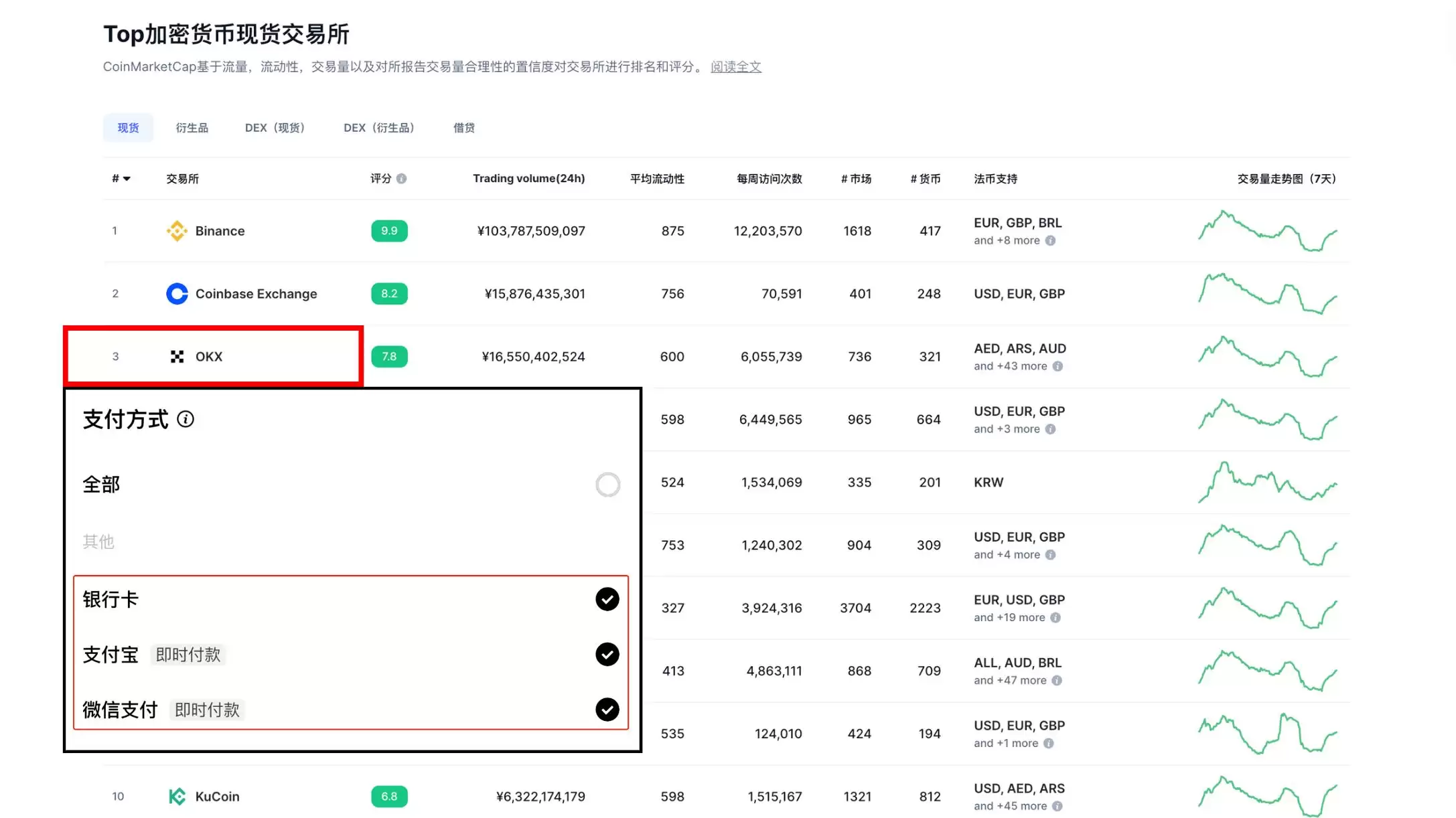The image size is (1456, 818).
Task: Click the KuCoin logo icon
Action: click(x=177, y=797)
